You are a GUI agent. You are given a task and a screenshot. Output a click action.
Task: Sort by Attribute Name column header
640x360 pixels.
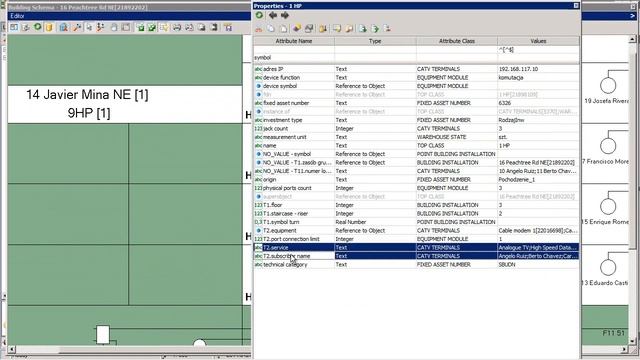pos(294,41)
